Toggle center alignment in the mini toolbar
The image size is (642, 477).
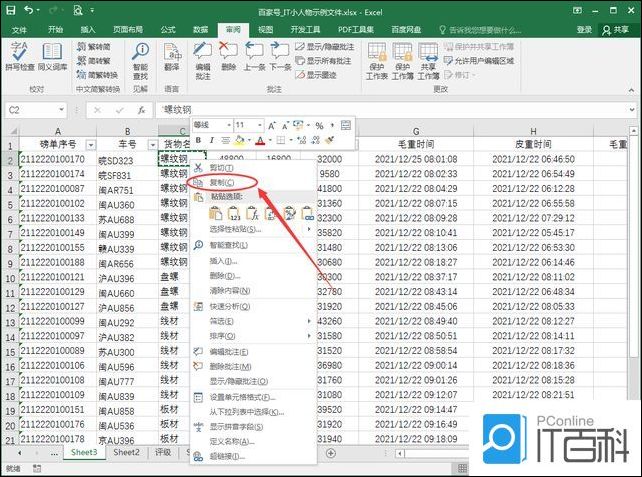(x=225, y=140)
